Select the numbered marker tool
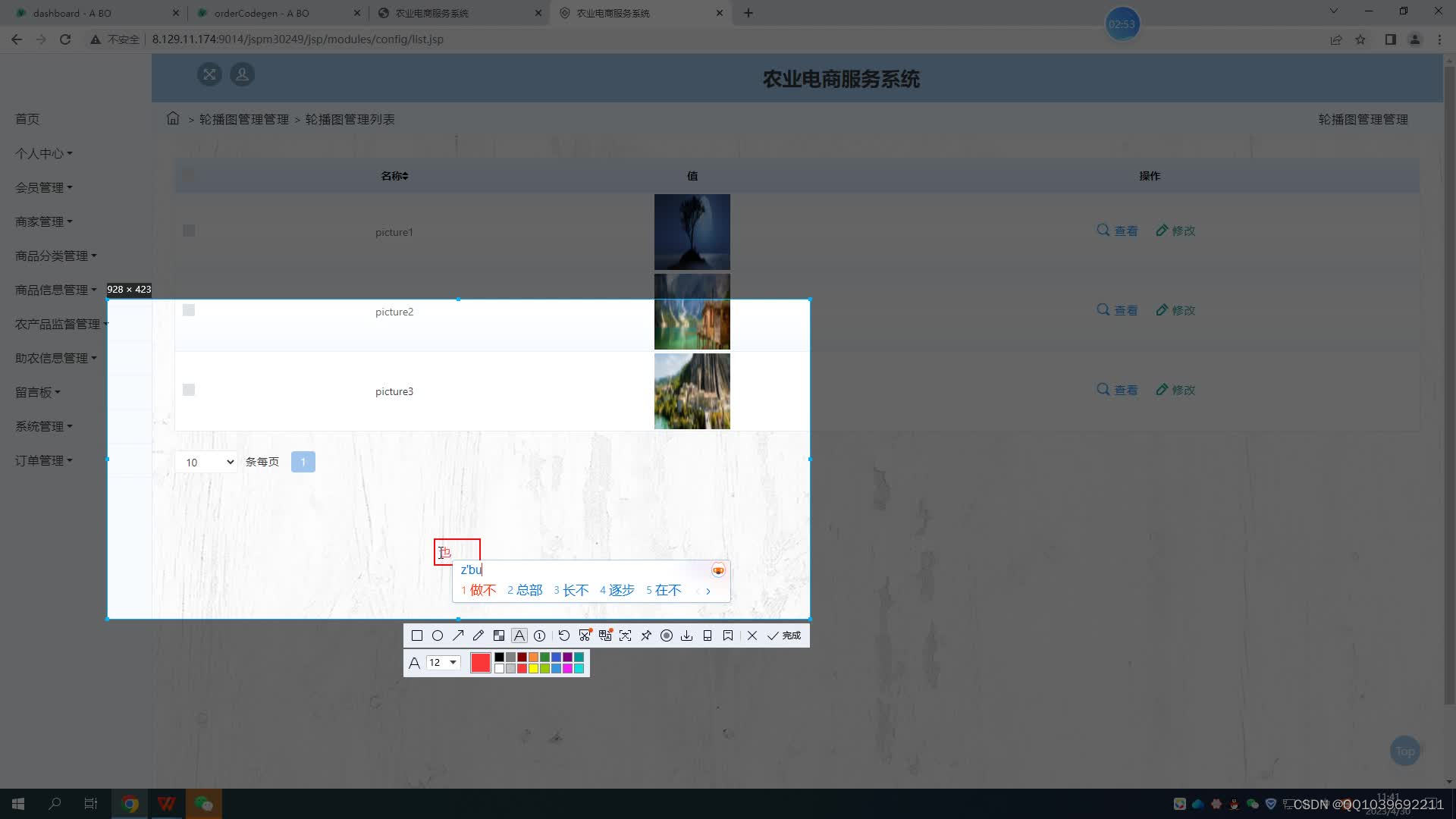Screen dimensions: 1456x819 click(x=540, y=635)
